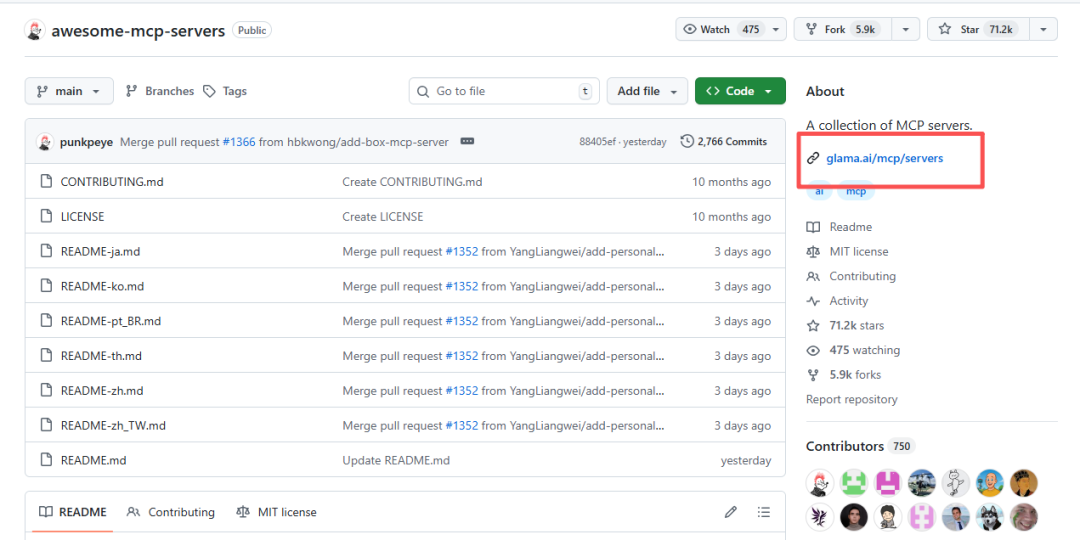Open the green Code dropdown
This screenshot has height=540, width=1080.
pyautogui.click(x=740, y=91)
